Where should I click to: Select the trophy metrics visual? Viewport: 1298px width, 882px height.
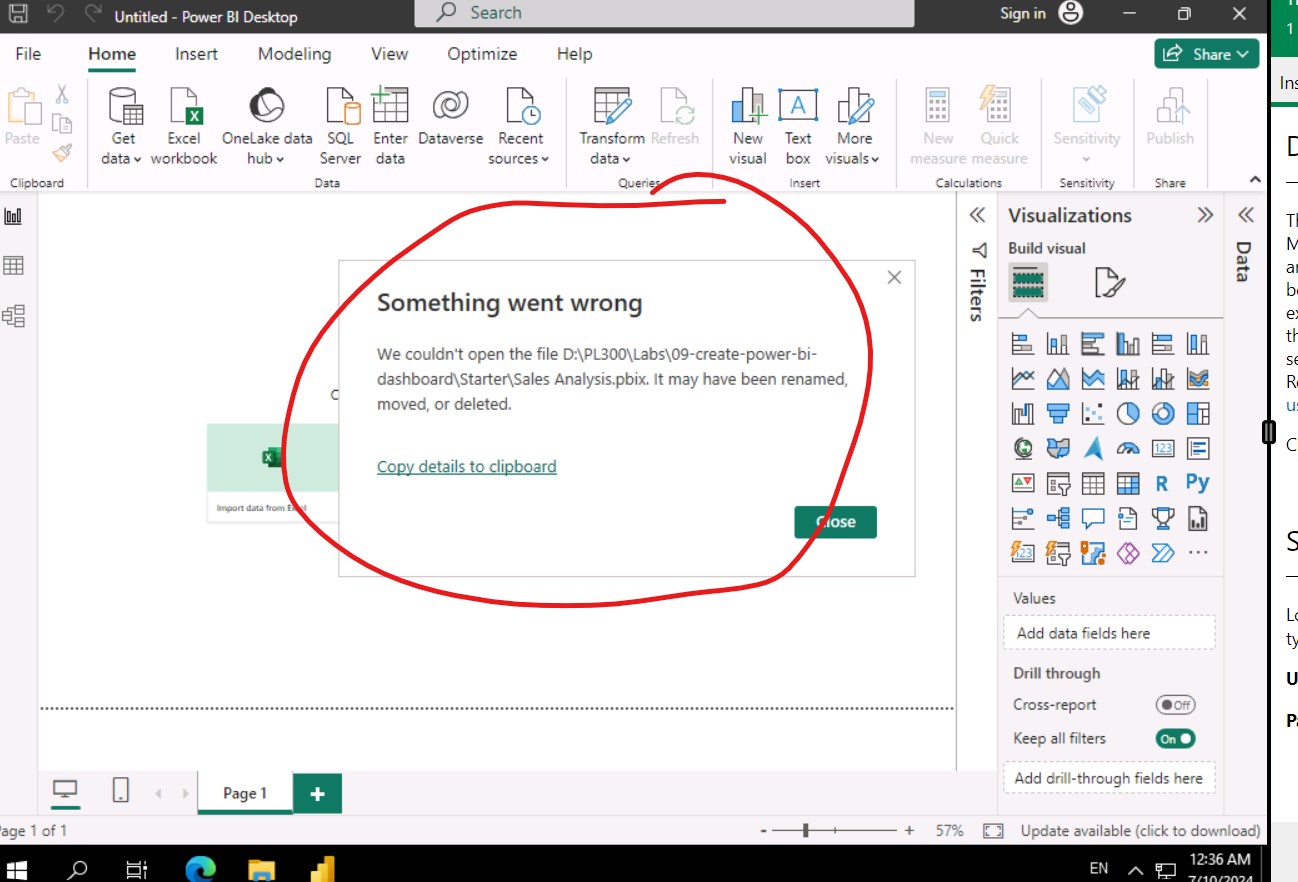coord(1163,518)
